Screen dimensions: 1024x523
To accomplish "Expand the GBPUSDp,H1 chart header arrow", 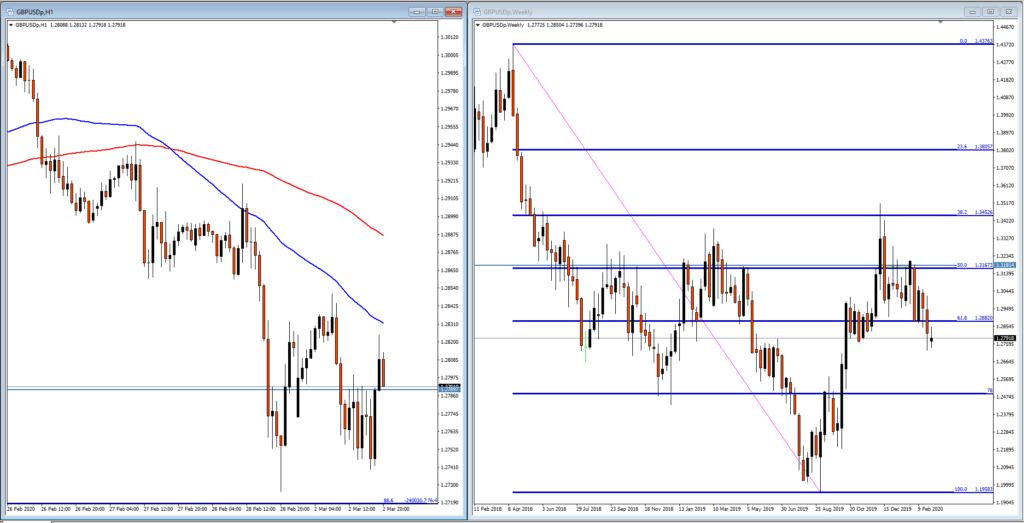I will tap(11, 25).
